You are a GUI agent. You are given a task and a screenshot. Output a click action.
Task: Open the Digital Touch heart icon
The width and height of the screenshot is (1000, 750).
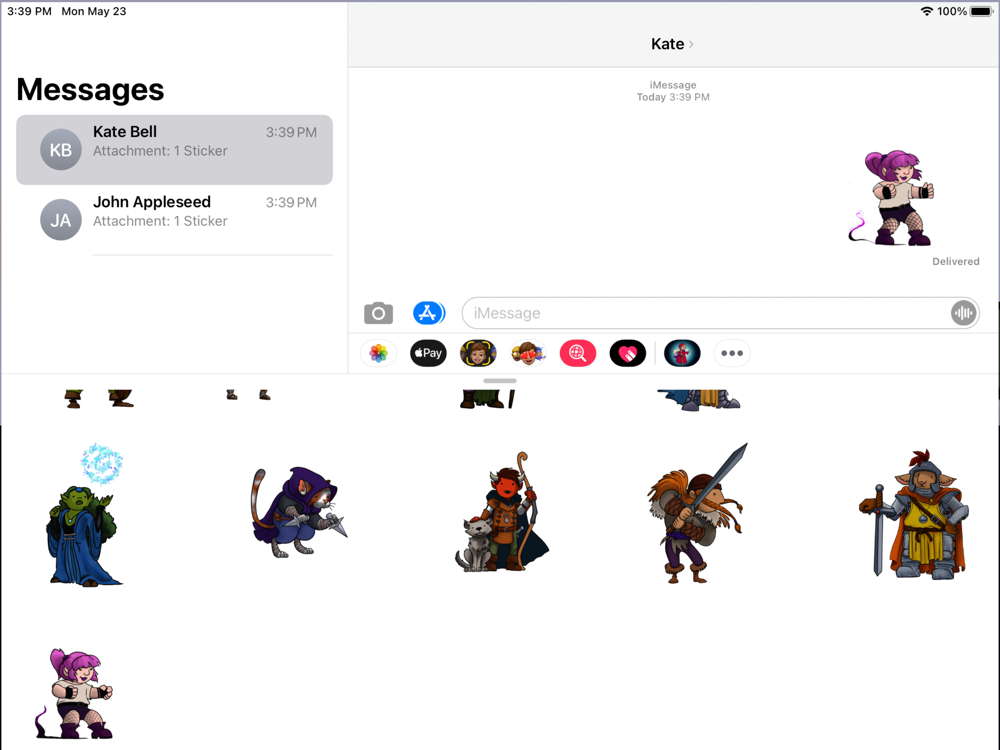628,353
